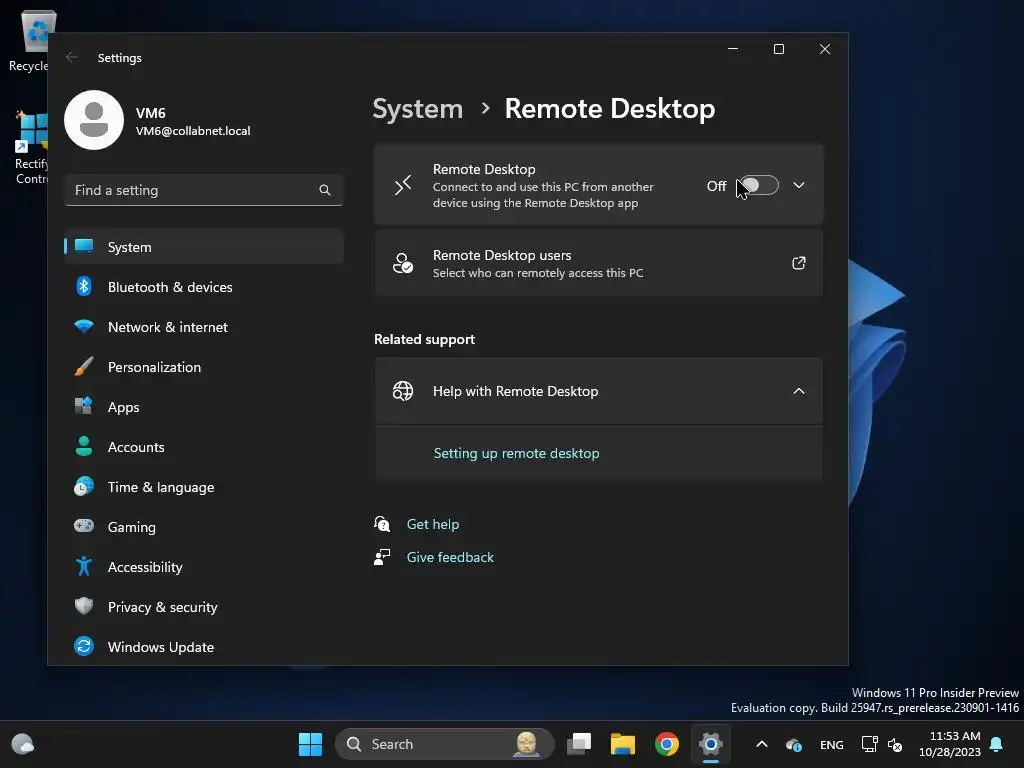
Task: Open the Setting up remote desktop link
Action: coord(516,453)
